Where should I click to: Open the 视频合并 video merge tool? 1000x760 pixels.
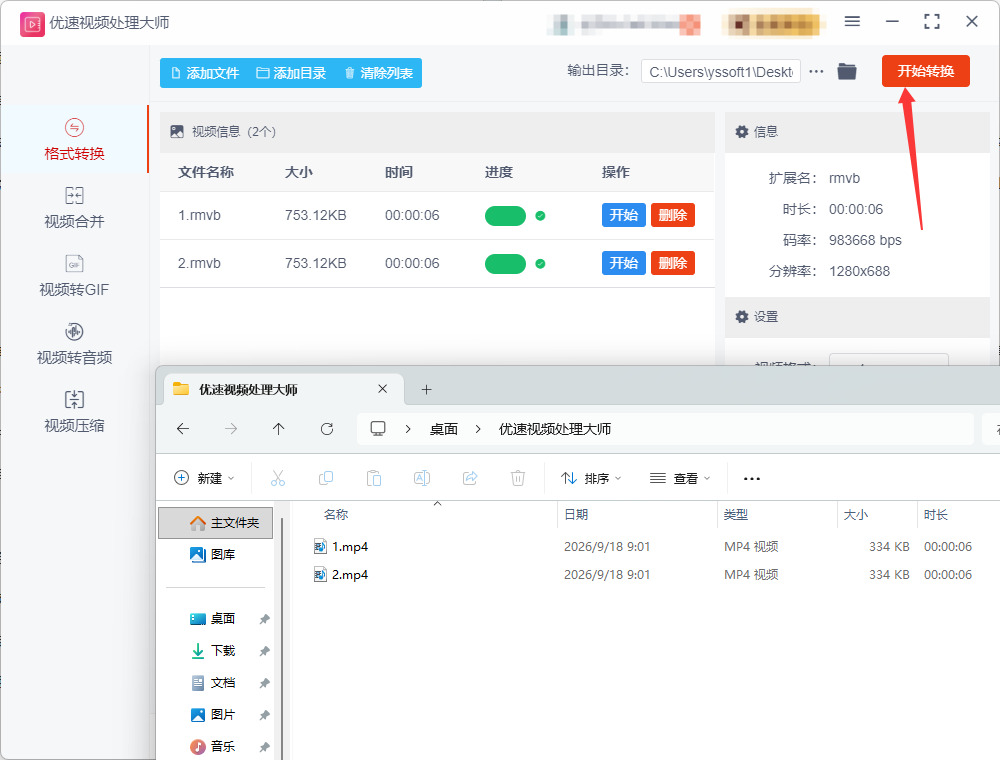tap(74, 208)
